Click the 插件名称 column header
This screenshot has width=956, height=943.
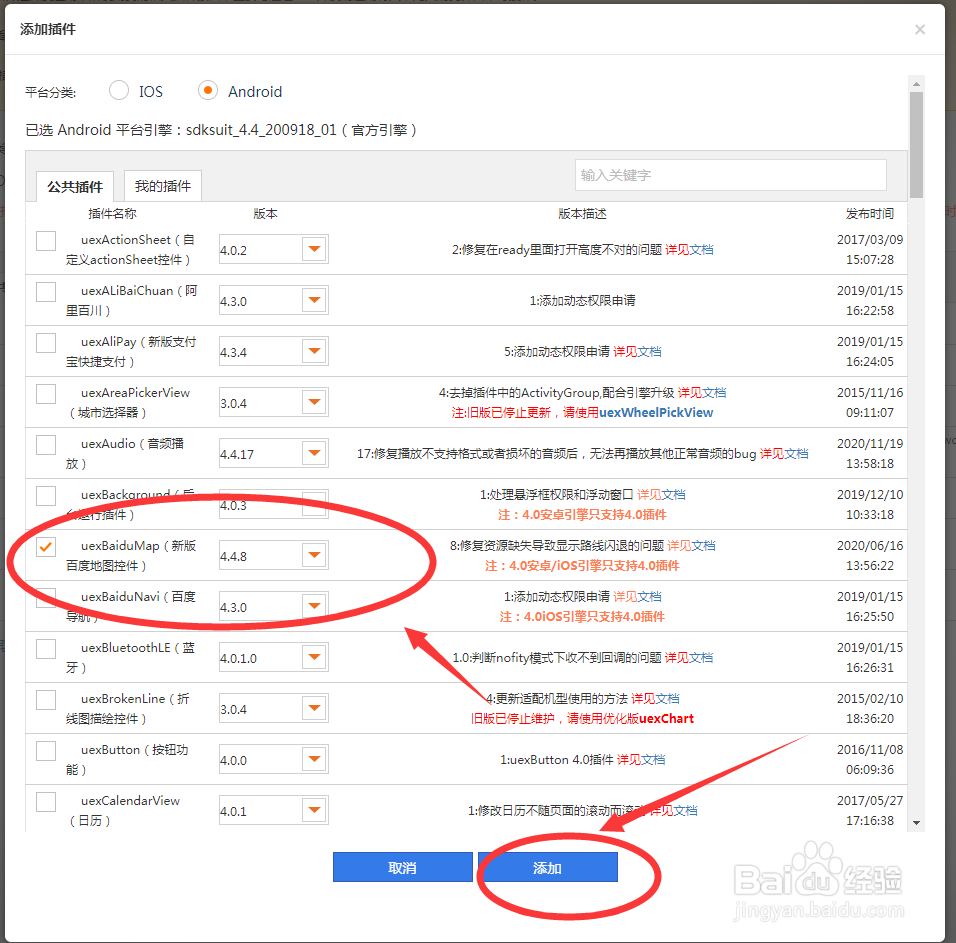click(112, 213)
